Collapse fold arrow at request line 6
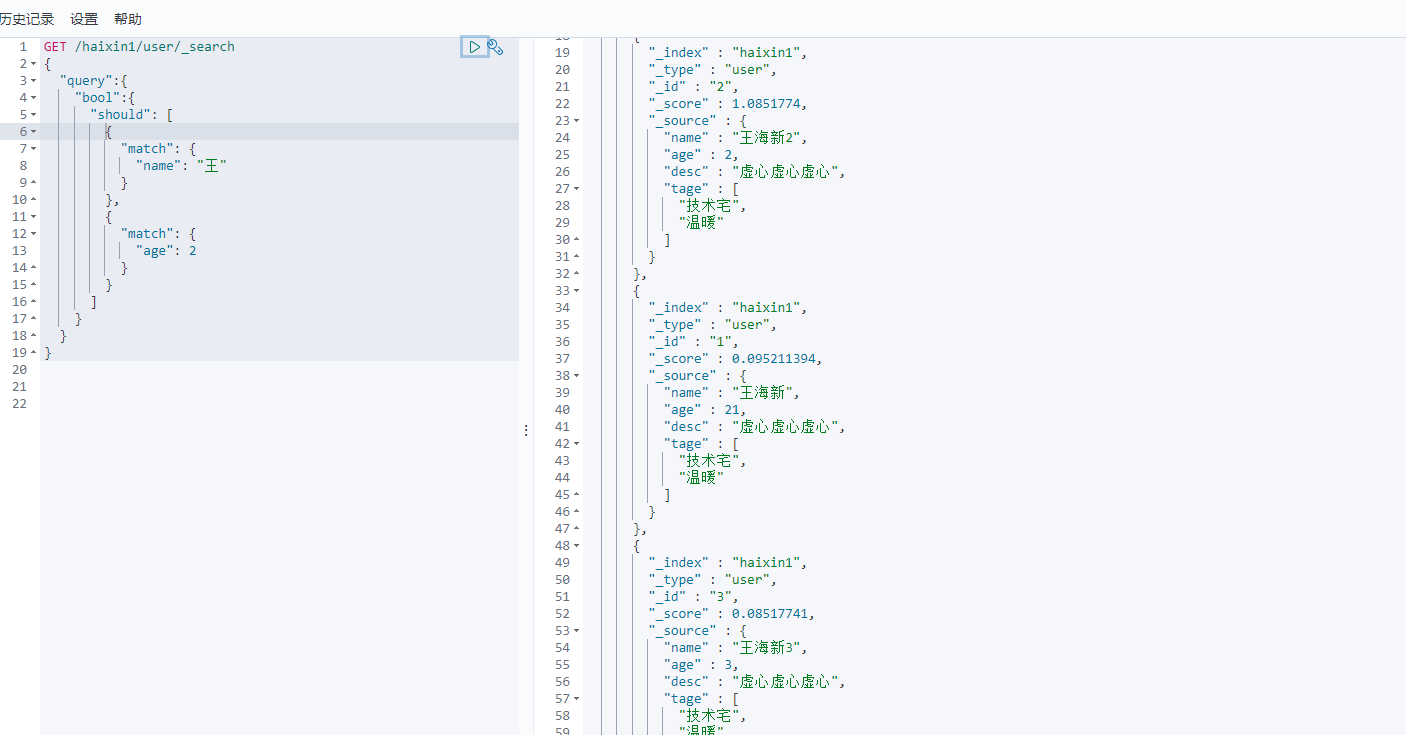Screen dimensions: 1406x735 [34, 132]
